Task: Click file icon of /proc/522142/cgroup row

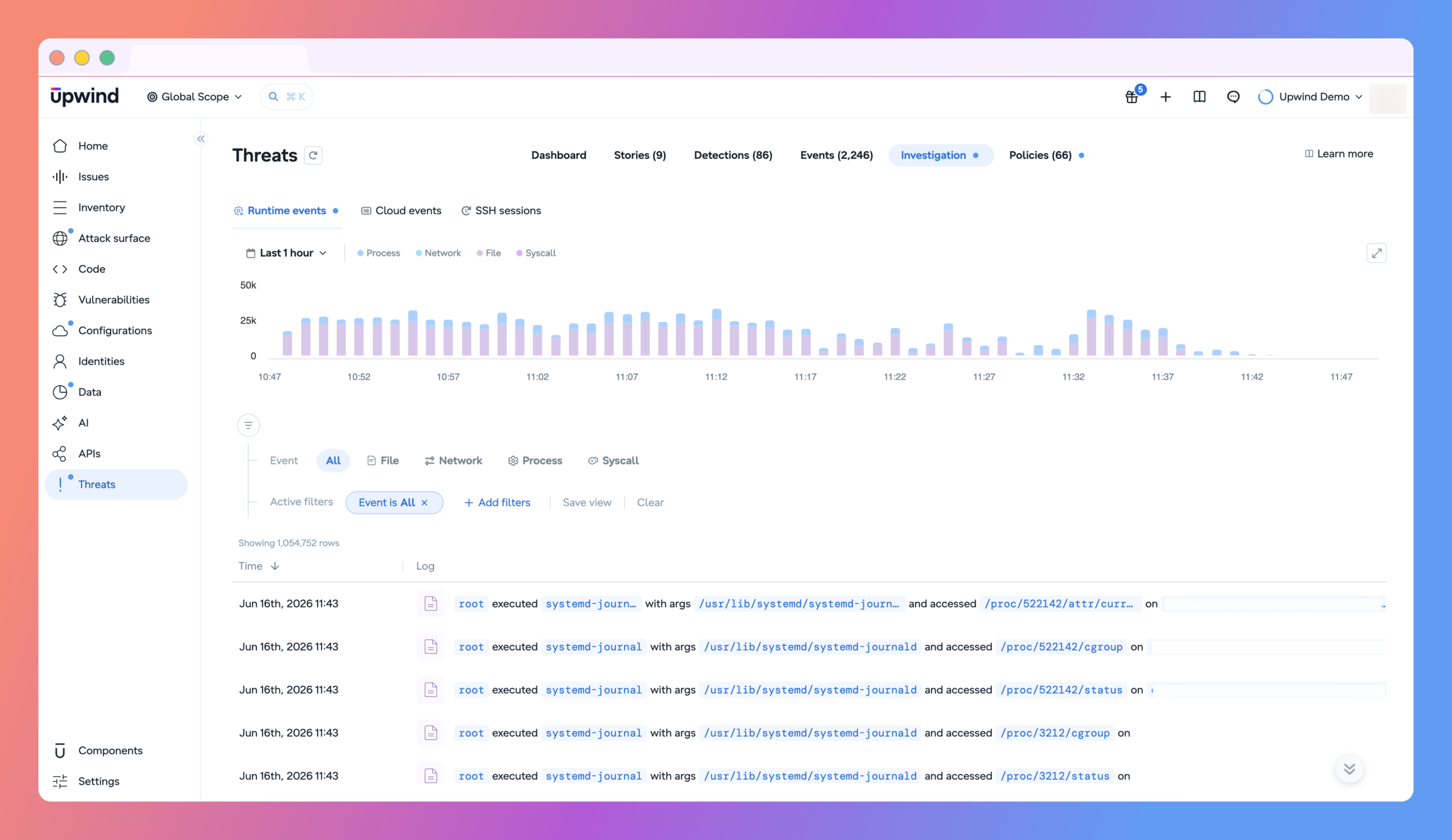Action: pyautogui.click(x=430, y=647)
